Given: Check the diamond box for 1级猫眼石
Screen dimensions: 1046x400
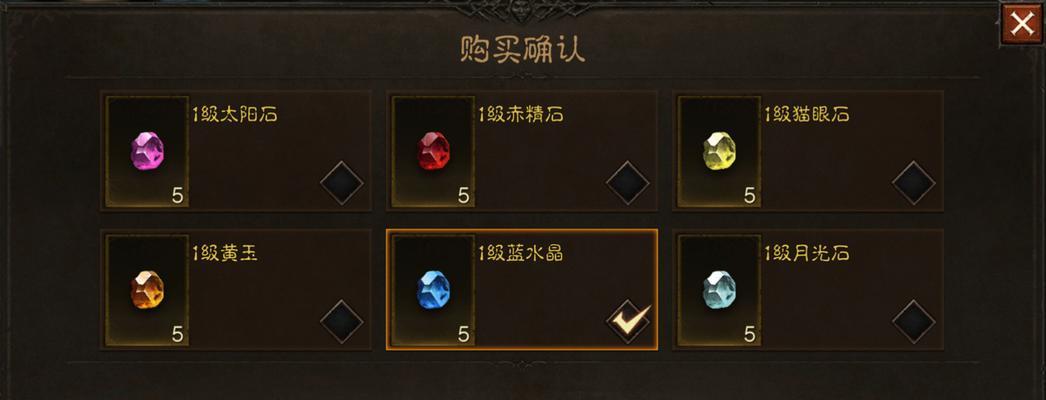Looking at the screenshot, I should click(x=914, y=183).
